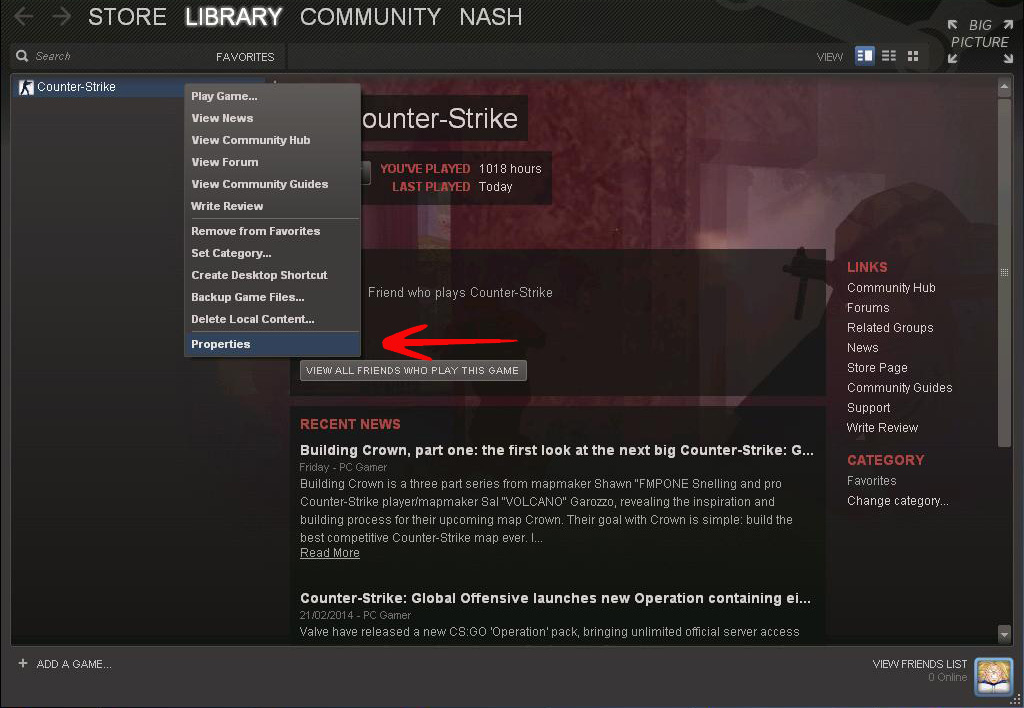Click scrollbar down arrow

1004,634
